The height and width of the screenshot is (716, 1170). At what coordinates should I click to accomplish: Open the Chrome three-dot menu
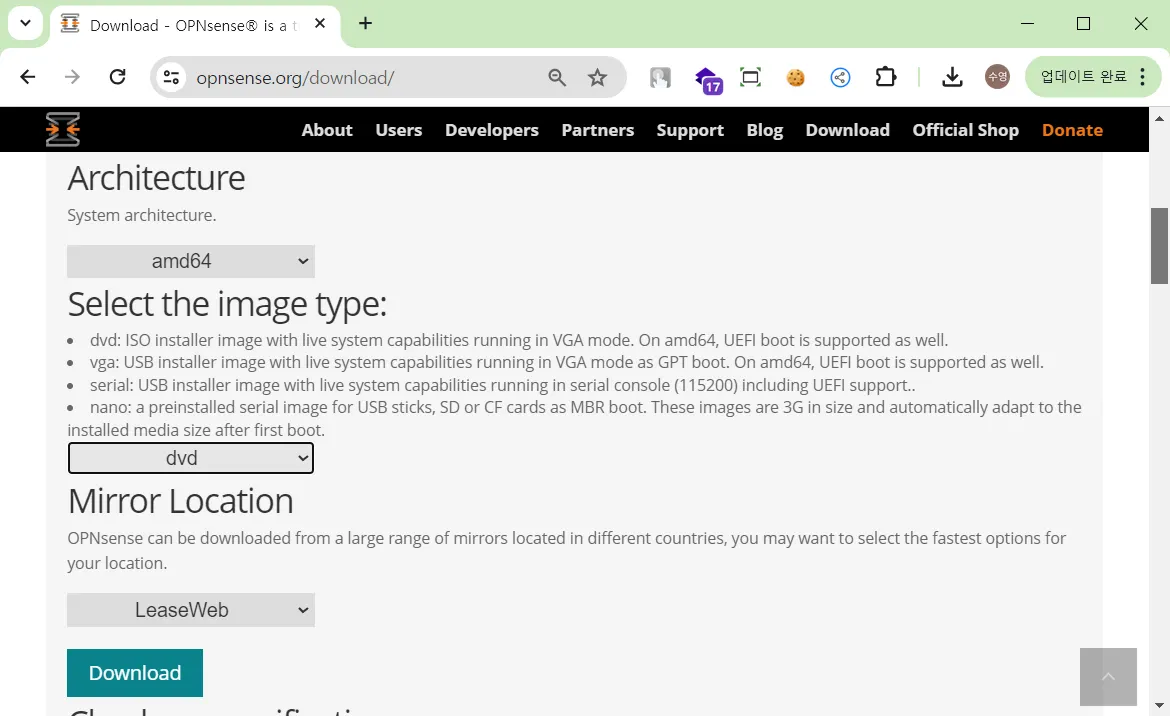click(1142, 77)
